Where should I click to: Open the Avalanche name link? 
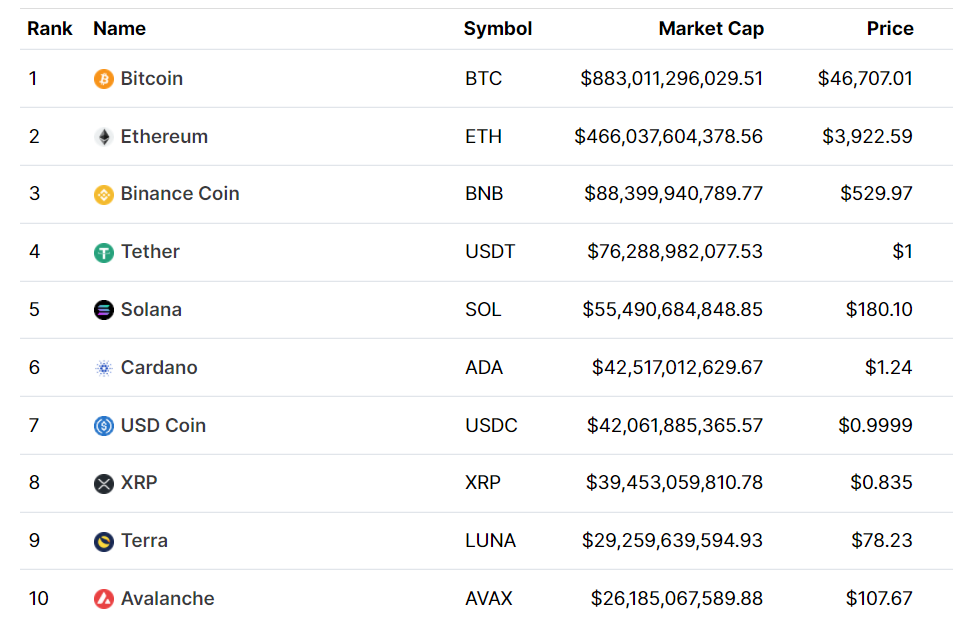coord(167,598)
